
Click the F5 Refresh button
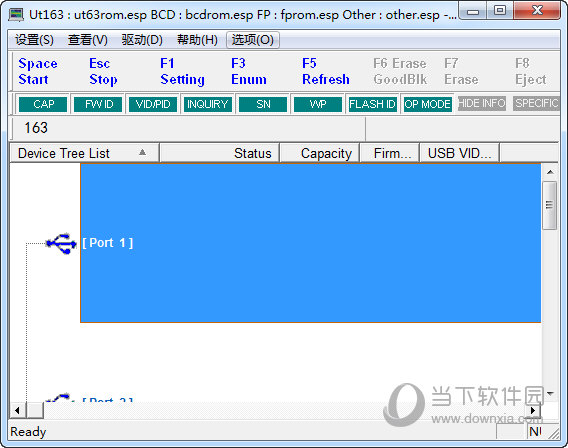click(x=326, y=71)
